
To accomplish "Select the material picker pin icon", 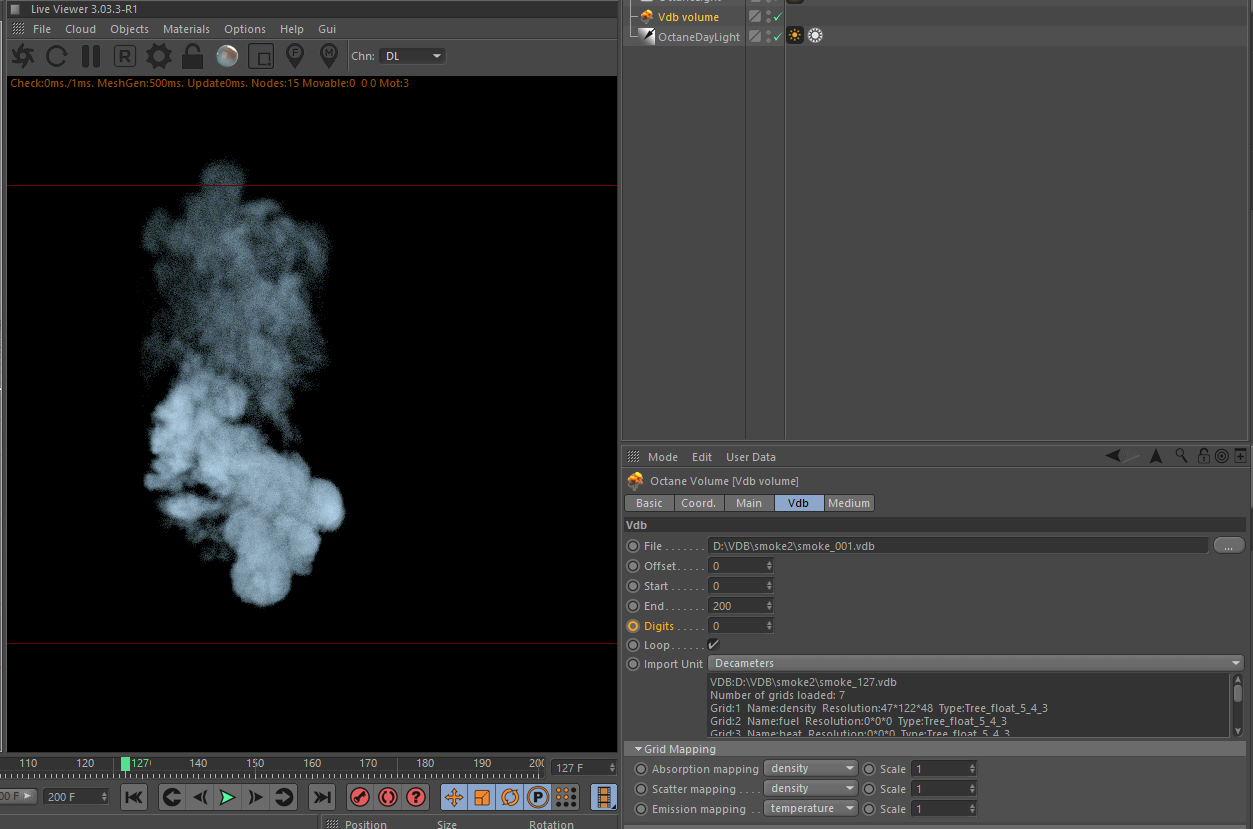I will [x=328, y=56].
